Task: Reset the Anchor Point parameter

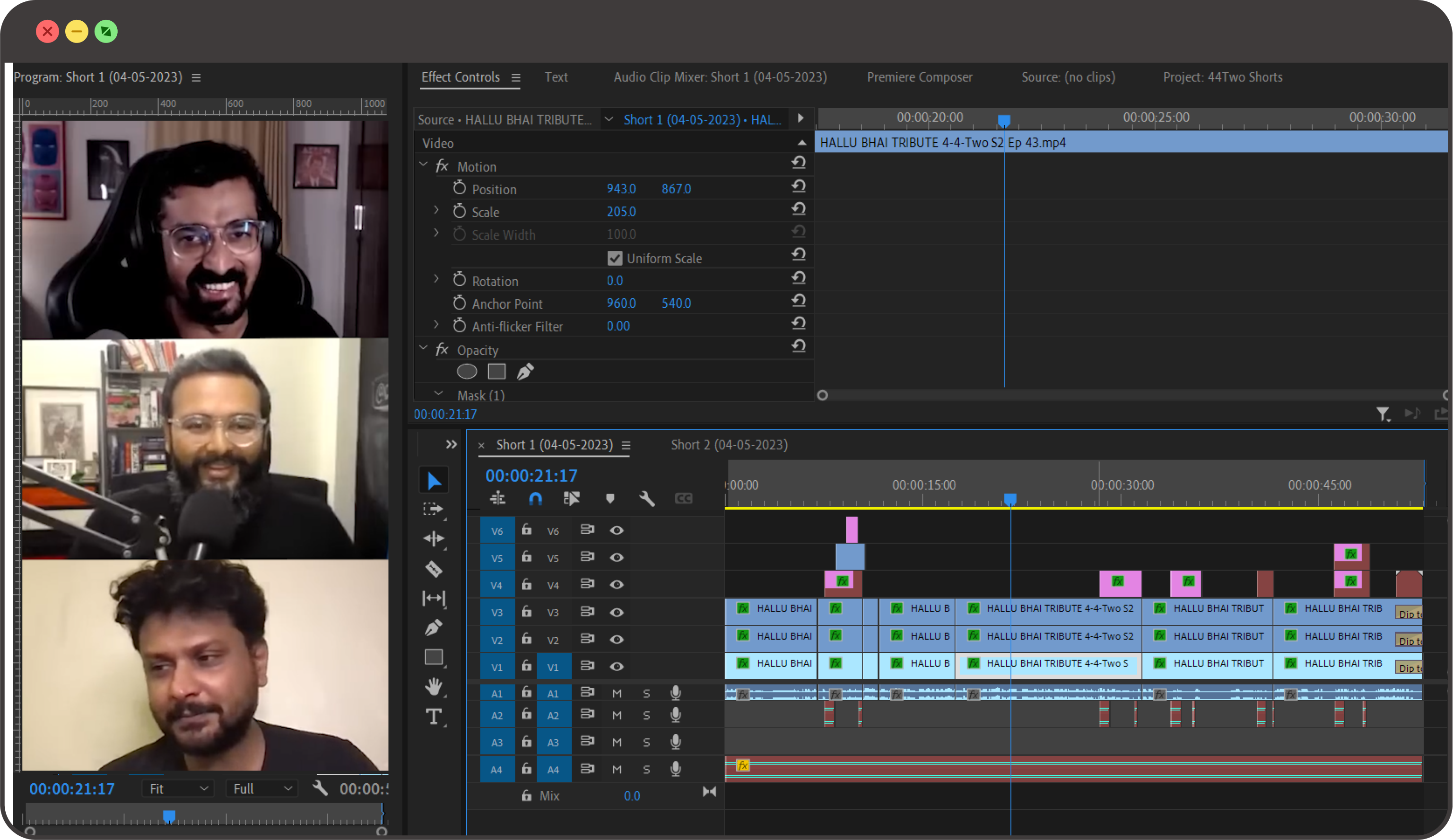Action: tap(799, 301)
